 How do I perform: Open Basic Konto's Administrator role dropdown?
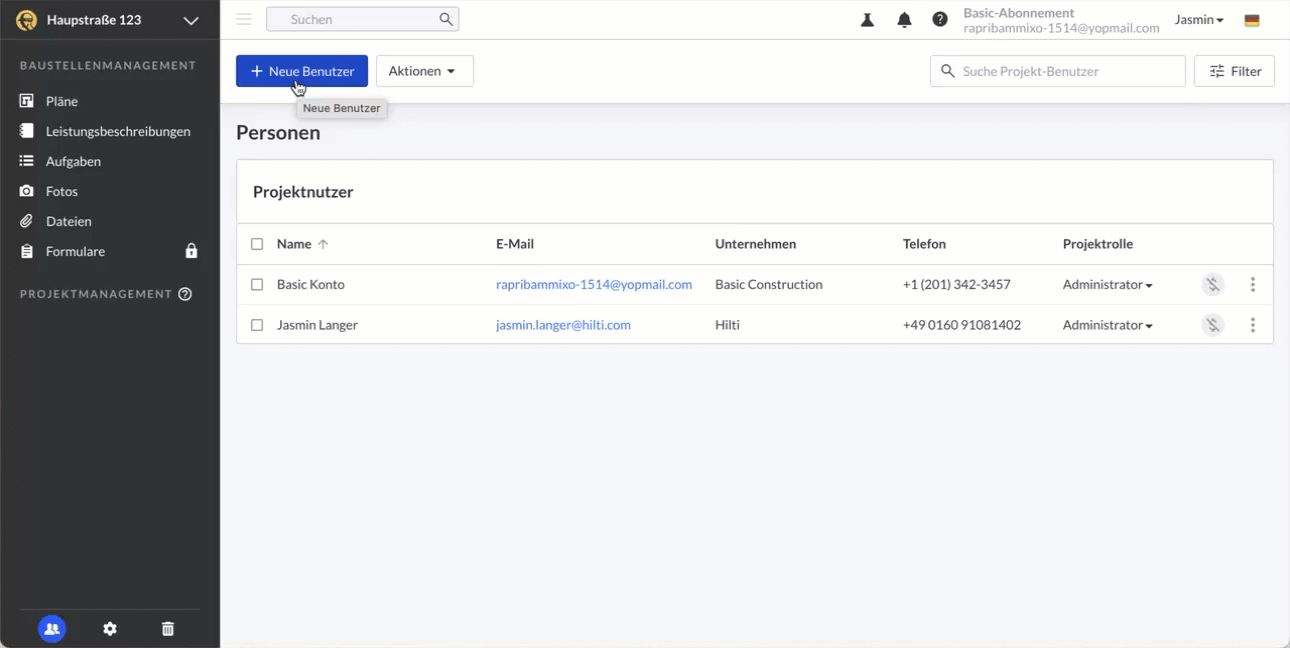pyautogui.click(x=1107, y=285)
